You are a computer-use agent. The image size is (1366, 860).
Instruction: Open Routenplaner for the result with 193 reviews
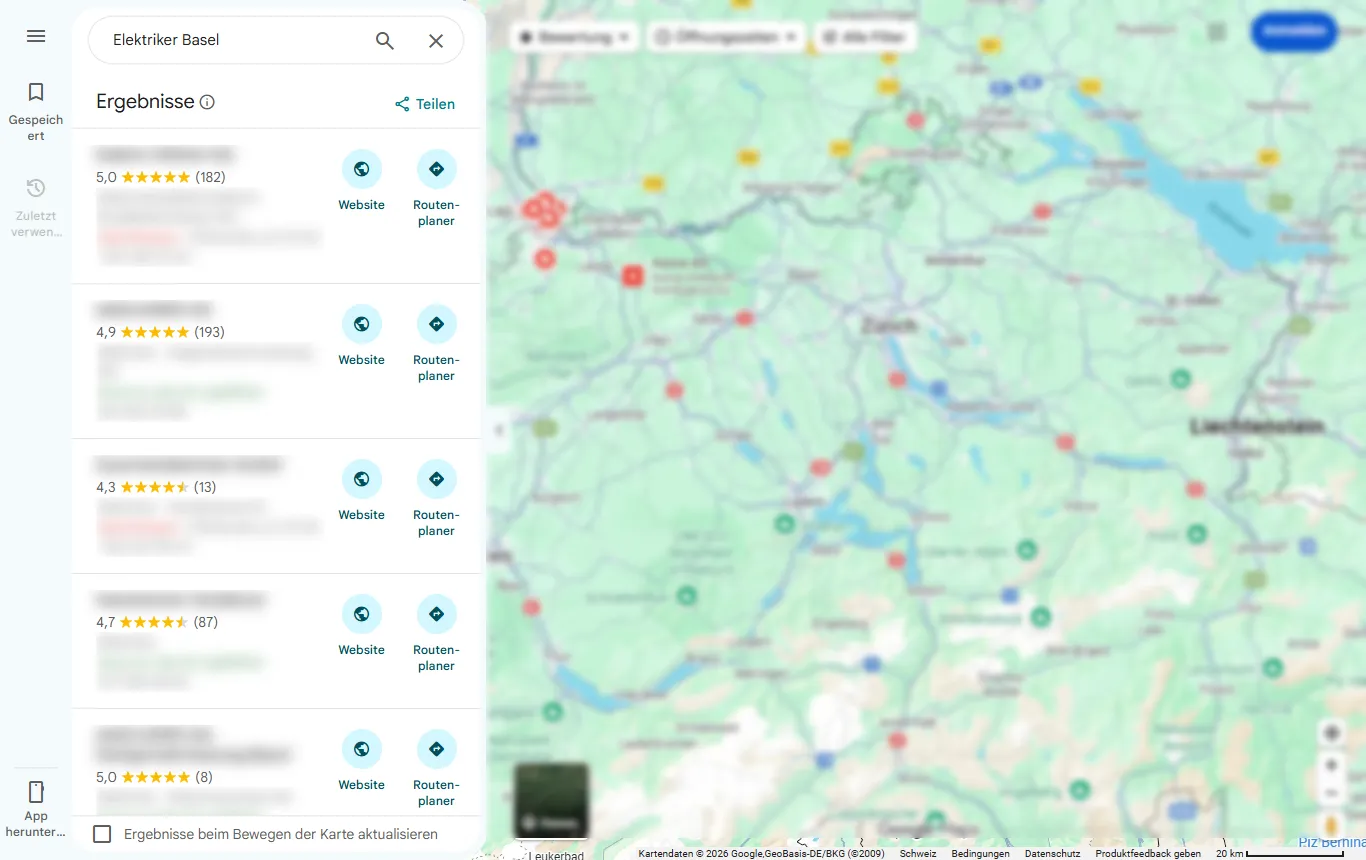click(436, 344)
